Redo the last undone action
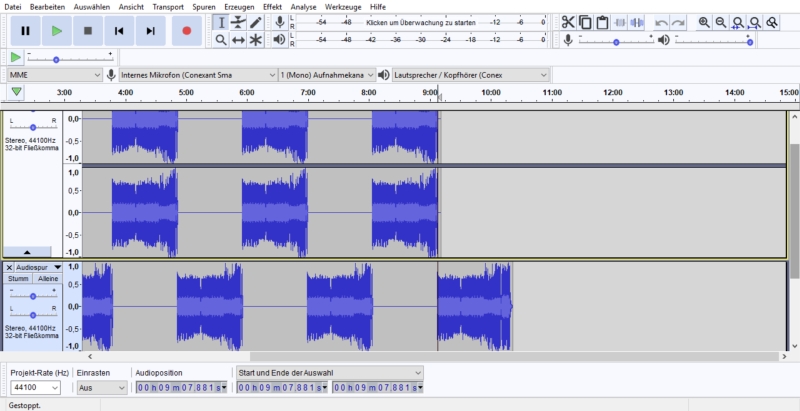The height and width of the screenshot is (411, 800). pyautogui.click(x=678, y=22)
